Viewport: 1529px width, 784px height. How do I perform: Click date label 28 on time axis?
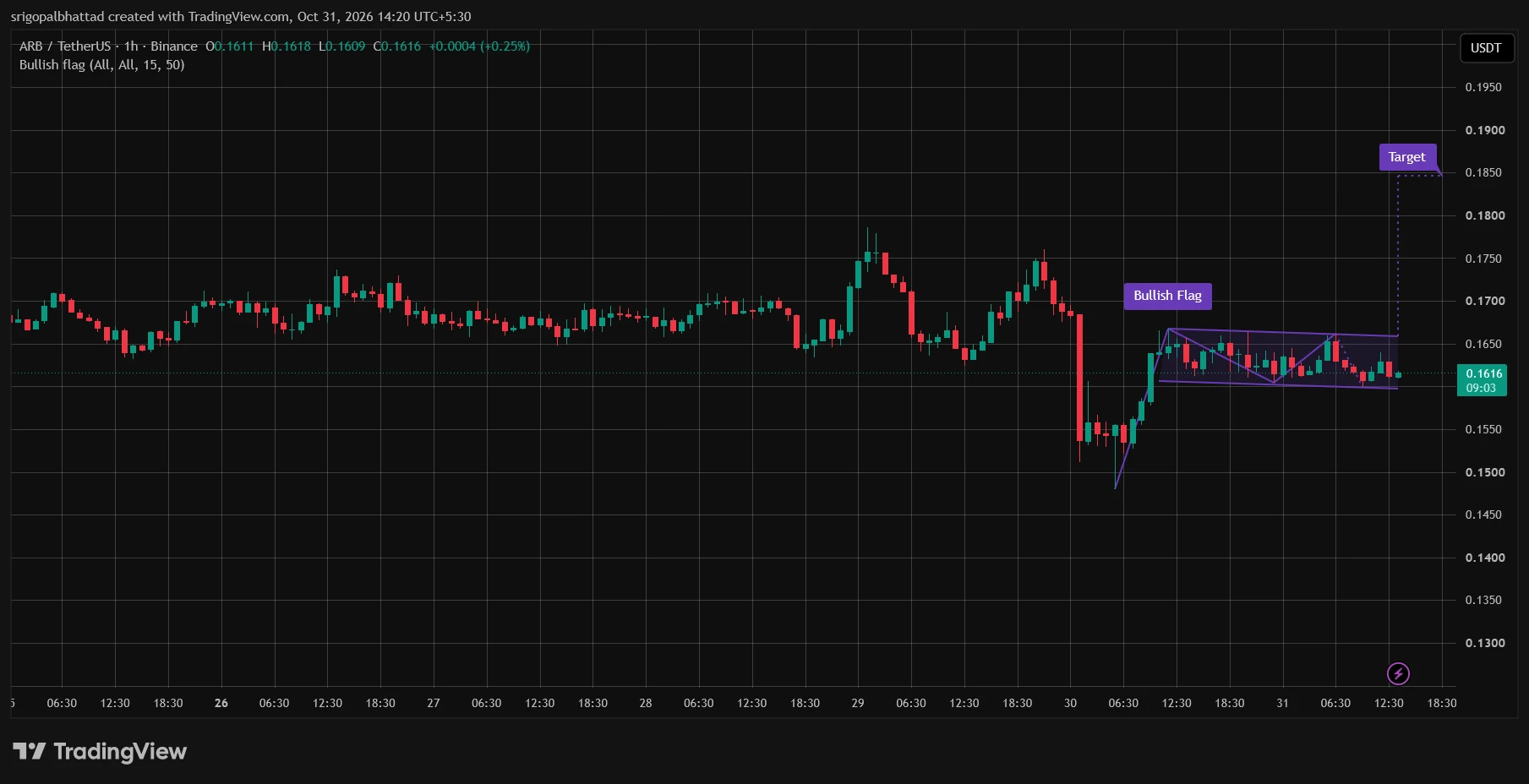[646, 703]
